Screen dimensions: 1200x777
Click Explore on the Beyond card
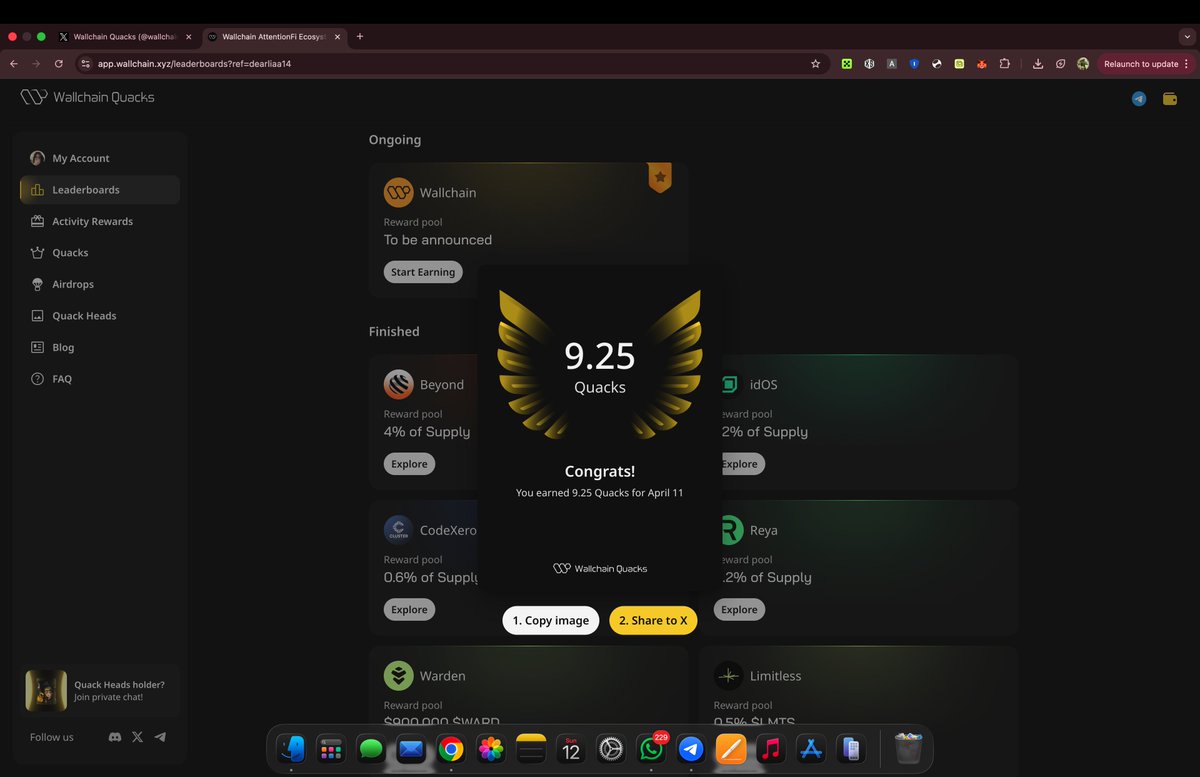[409, 464]
